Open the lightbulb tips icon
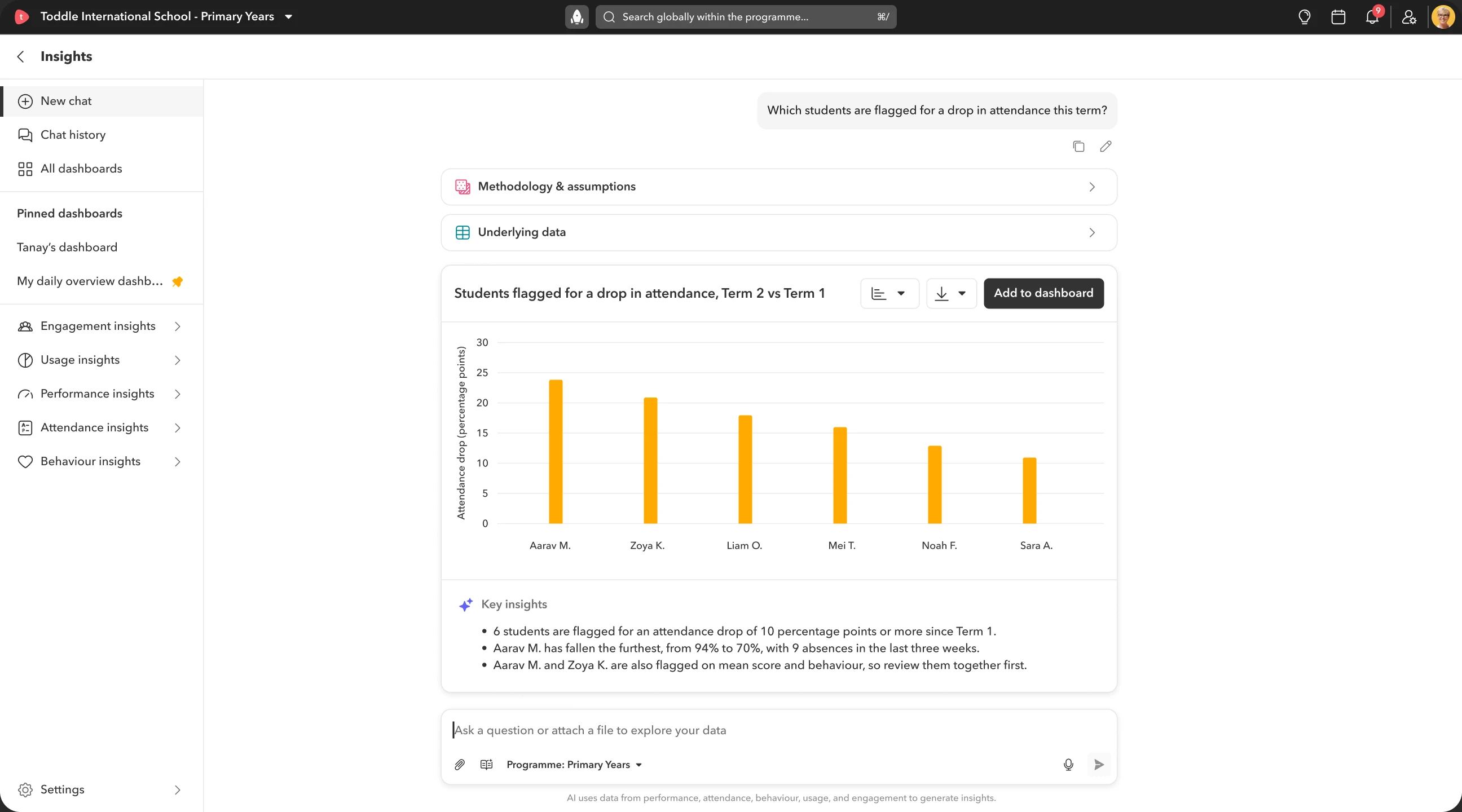The height and width of the screenshot is (812, 1462). [x=1304, y=16]
